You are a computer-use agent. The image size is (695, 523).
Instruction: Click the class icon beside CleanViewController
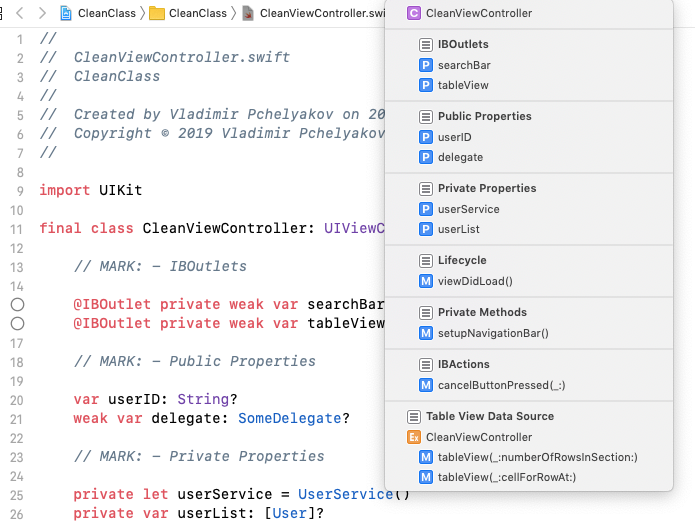pos(413,13)
